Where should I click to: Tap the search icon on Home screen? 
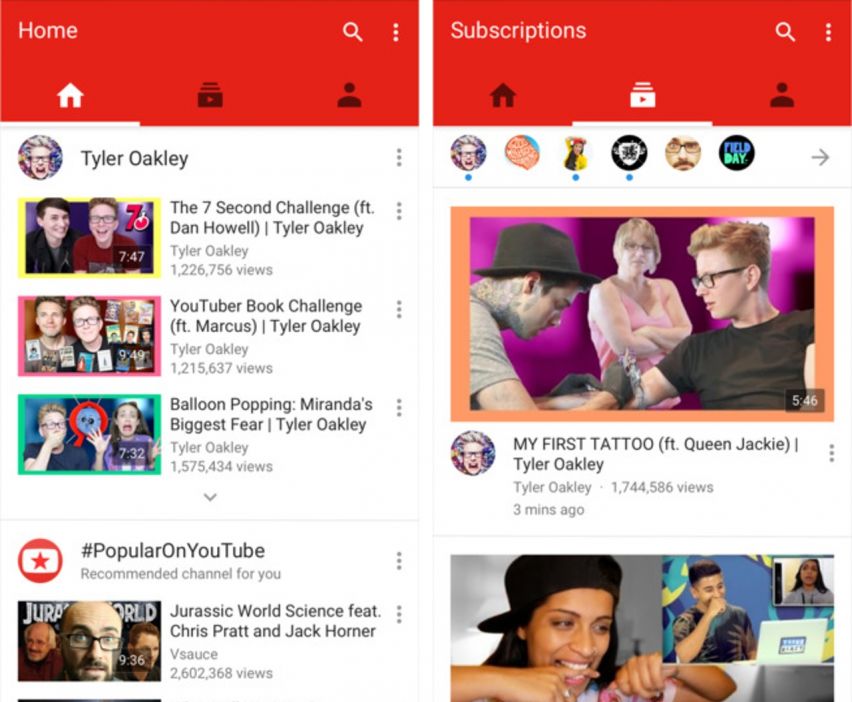[x=353, y=32]
